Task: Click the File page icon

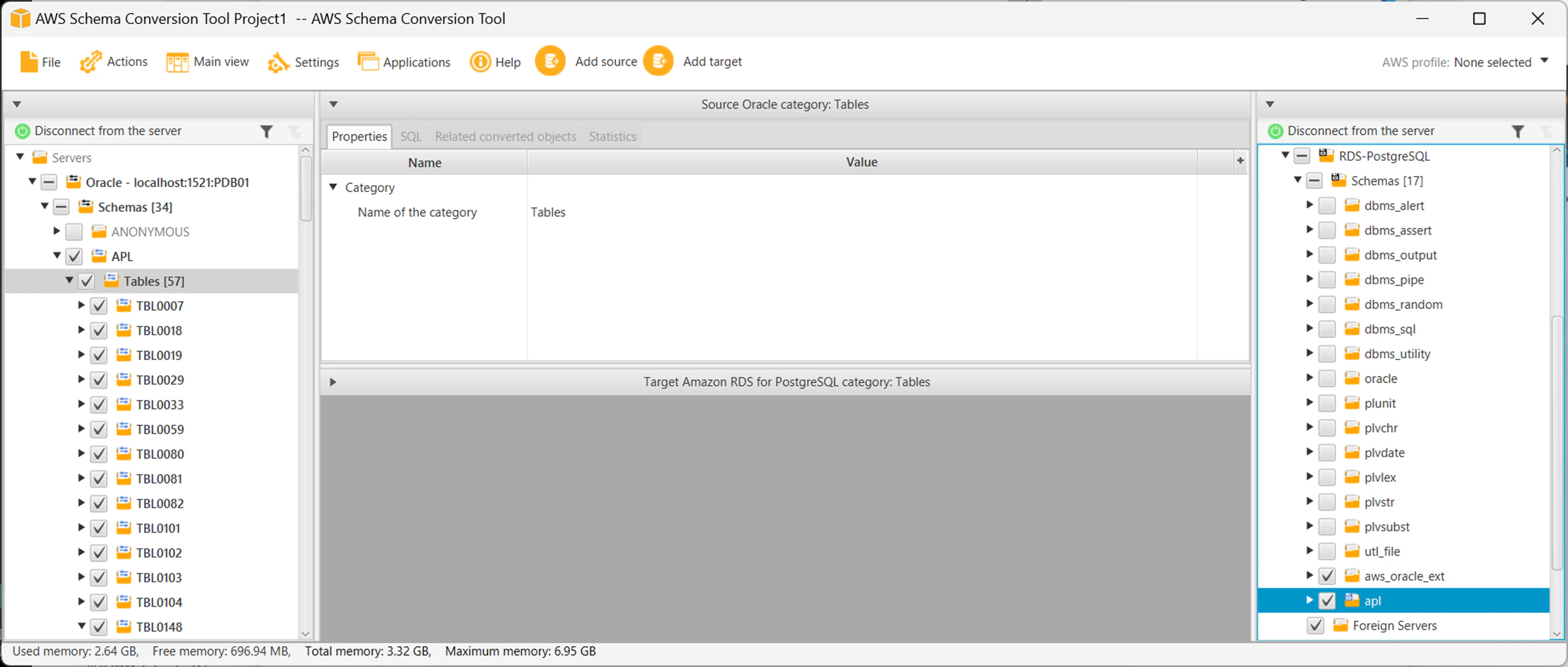Action: (28, 62)
